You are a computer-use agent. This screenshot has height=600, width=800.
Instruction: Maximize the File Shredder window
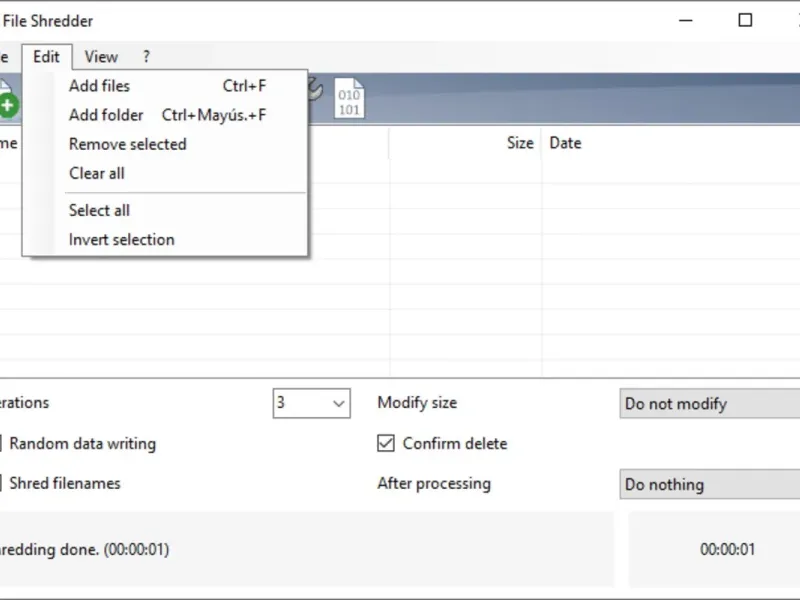click(745, 20)
